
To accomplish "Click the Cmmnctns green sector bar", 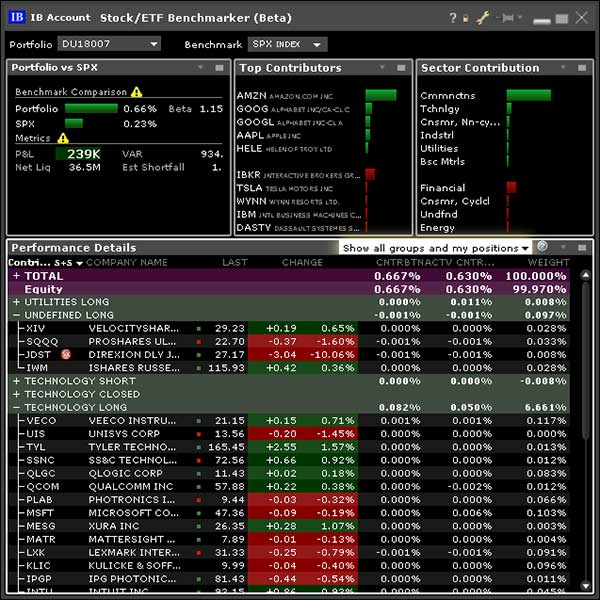I will point(529,95).
